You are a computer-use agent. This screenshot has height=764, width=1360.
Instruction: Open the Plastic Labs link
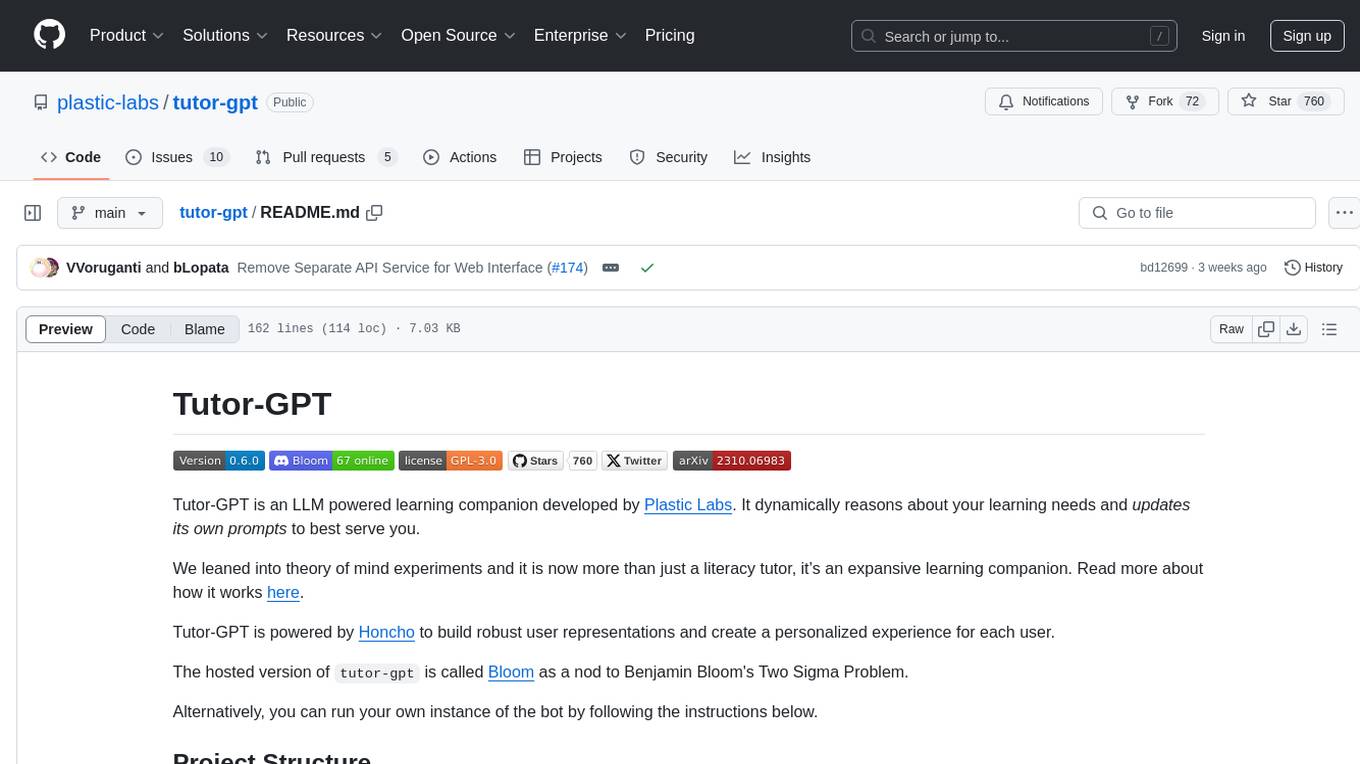coord(688,505)
